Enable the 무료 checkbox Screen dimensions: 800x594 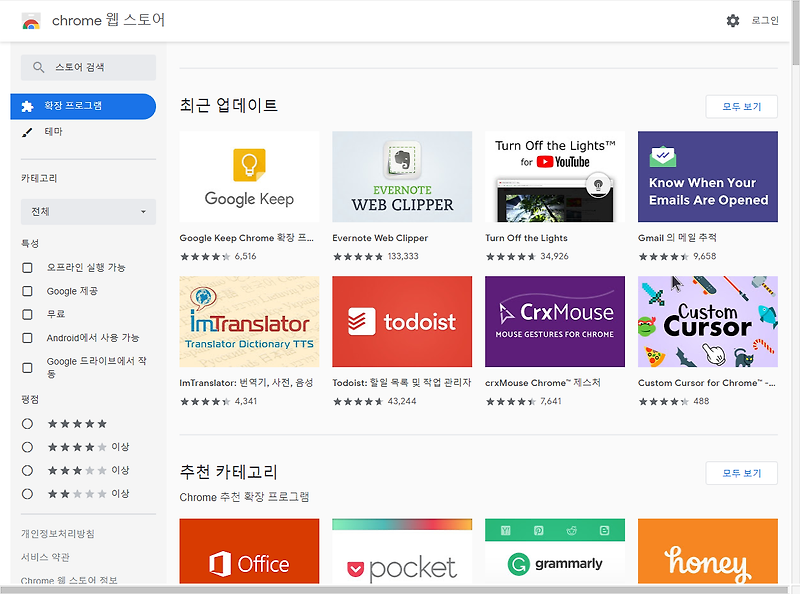[x=28, y=314]
